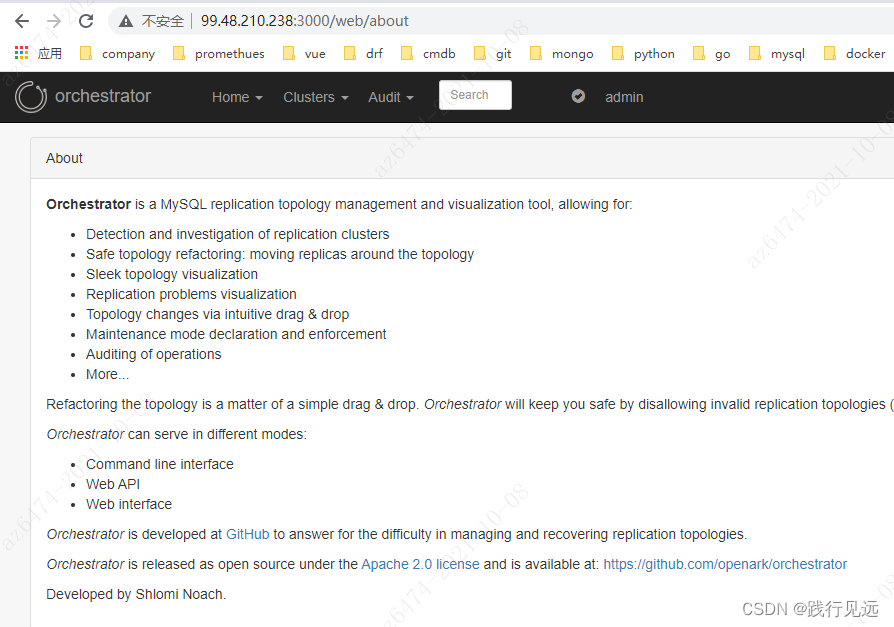This screenshot has height=627, width=894.
Task: Open the python bookmark folder
Action: coord(643,54)
